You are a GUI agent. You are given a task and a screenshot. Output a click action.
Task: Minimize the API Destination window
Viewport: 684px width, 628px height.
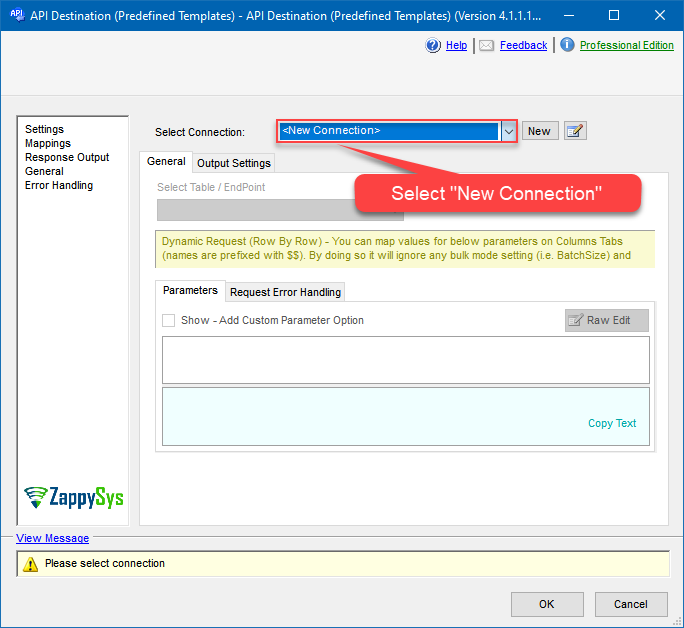point(568,15)
